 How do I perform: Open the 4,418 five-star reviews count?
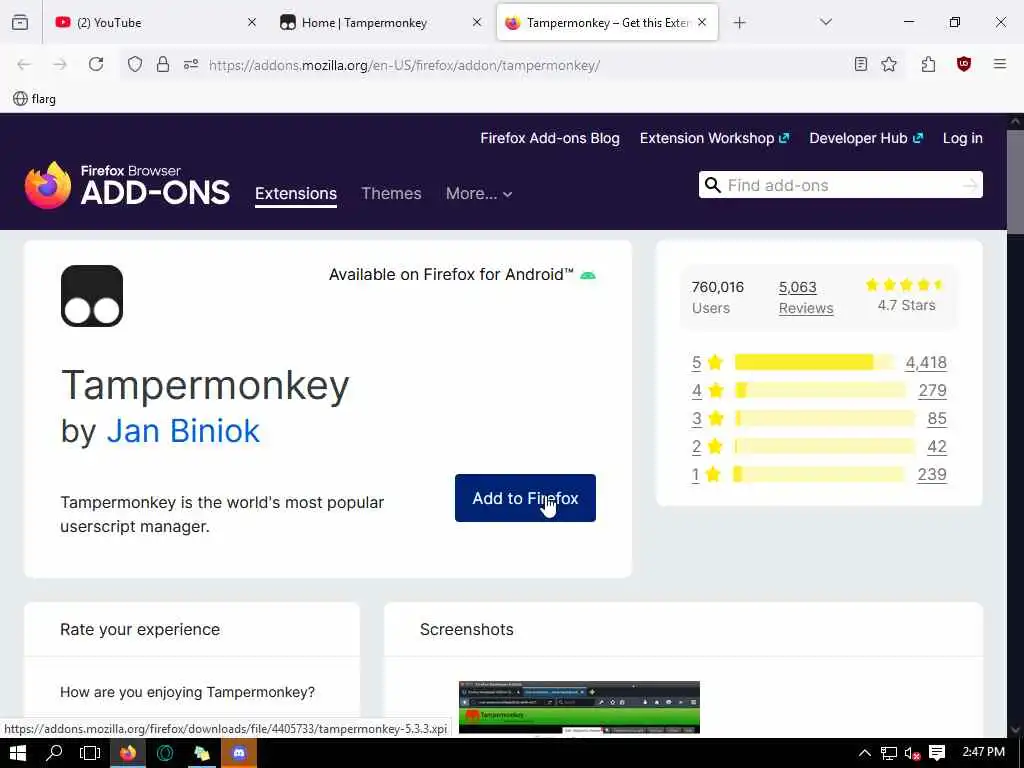(x=925, y=362)
